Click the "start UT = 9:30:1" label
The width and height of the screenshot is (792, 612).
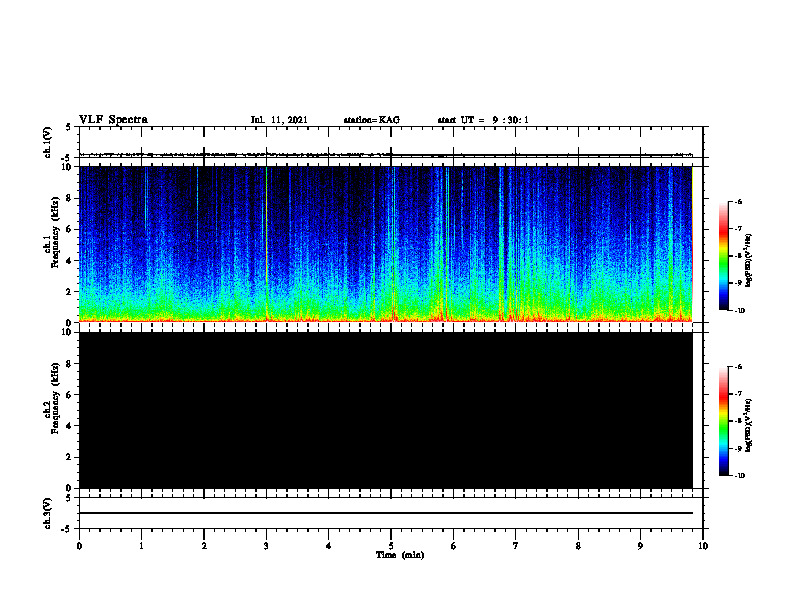coord(483,120)
